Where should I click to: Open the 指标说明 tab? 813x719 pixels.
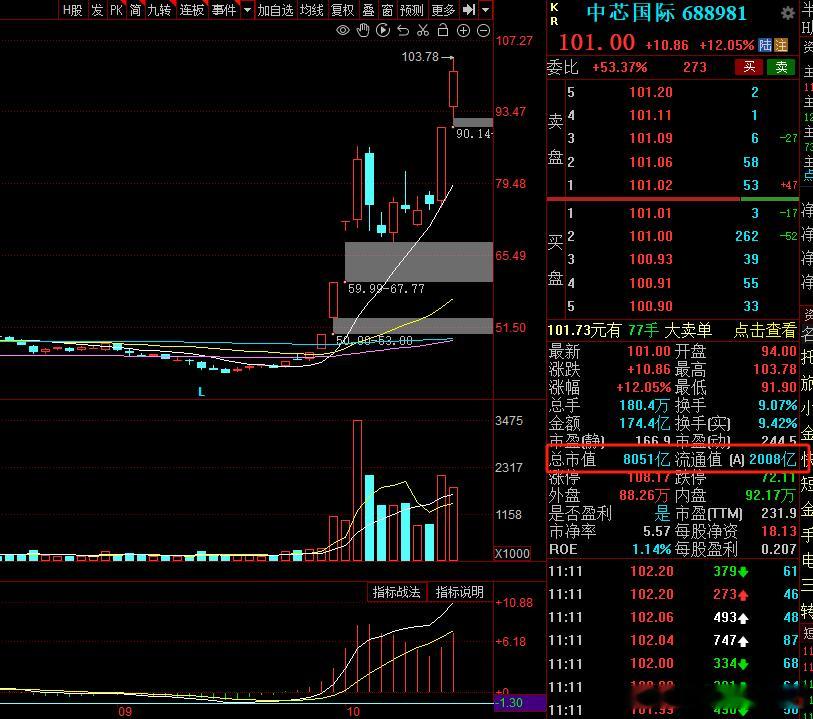coord(460,592)
